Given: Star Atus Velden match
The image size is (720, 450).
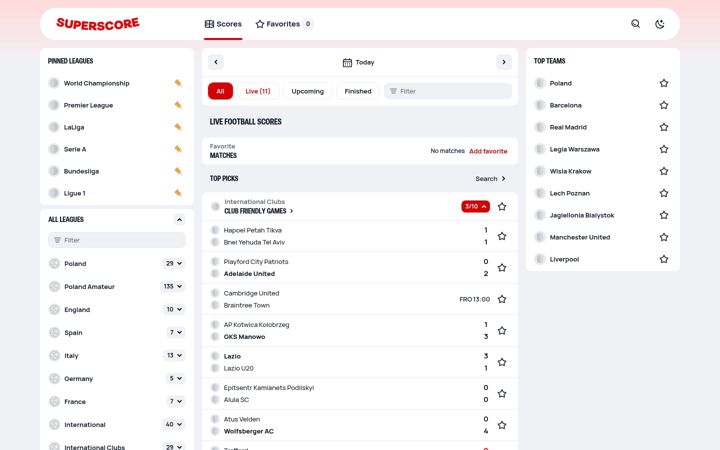Looking at the screenshot, I should tap(502, 425).
